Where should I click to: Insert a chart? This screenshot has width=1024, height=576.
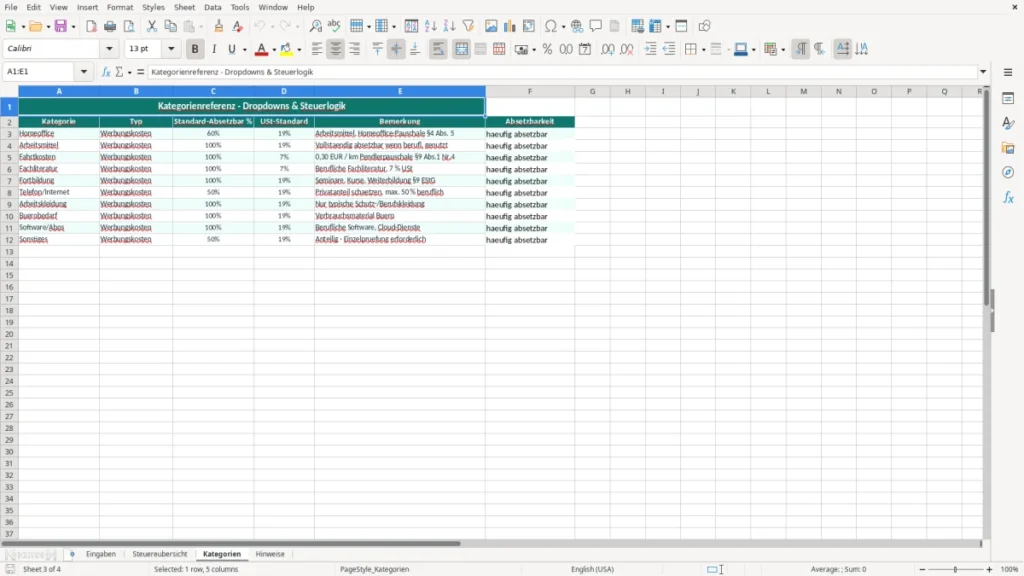click(x=510, y=26)
